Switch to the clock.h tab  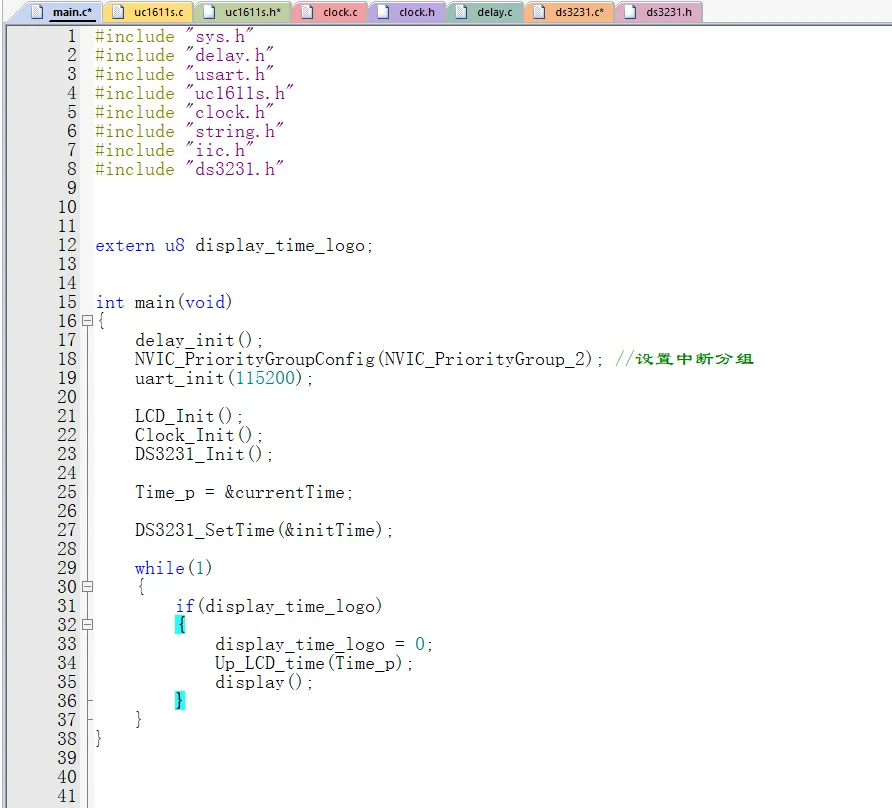coord(407,12)
